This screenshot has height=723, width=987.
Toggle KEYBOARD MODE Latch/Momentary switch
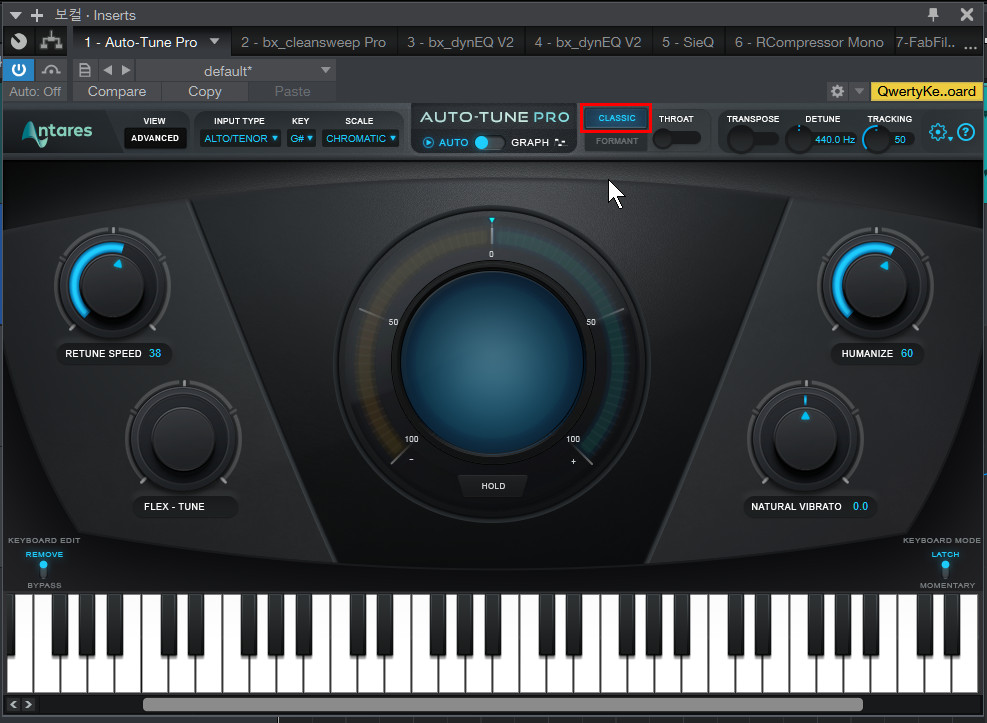pyautogui.click(x=945, y=569)
